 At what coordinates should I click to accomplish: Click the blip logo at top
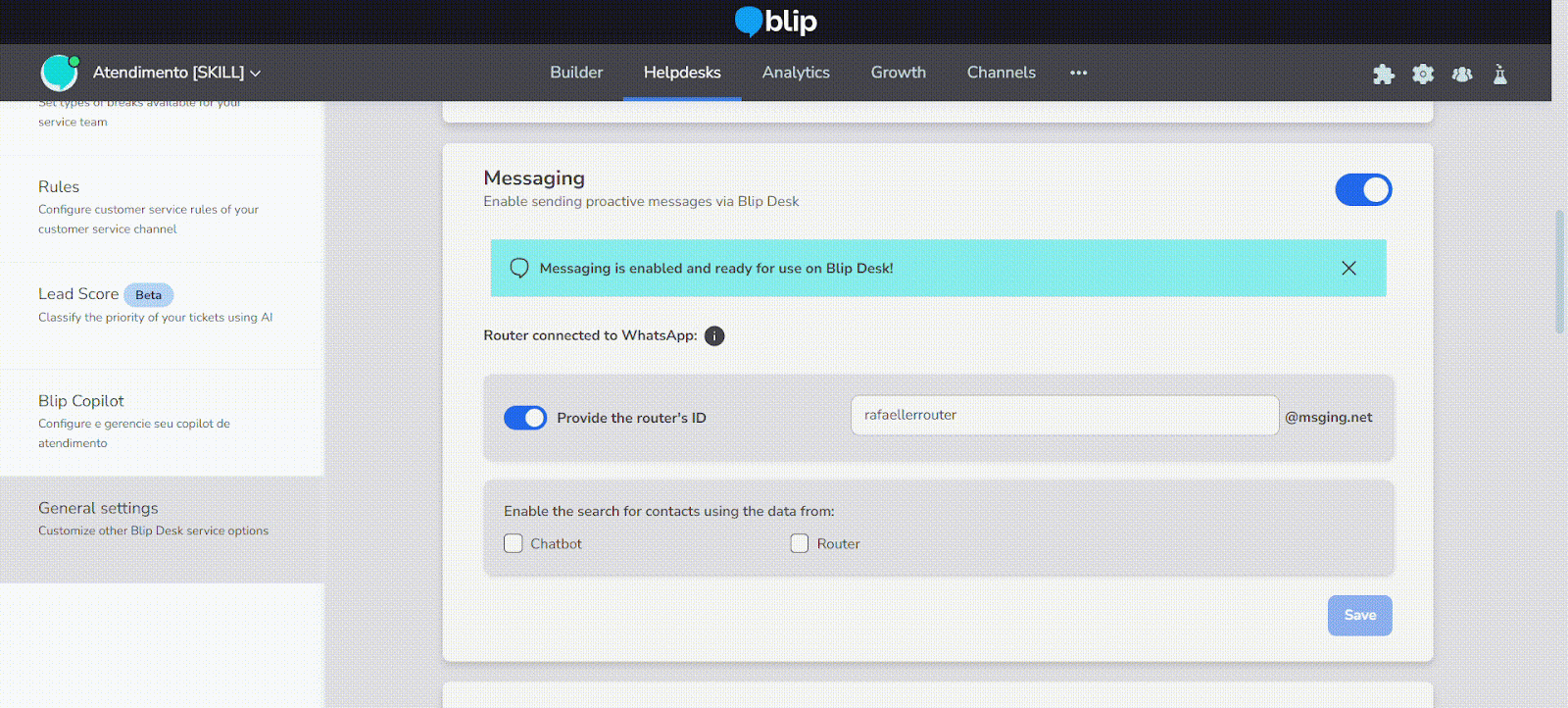(776, 21)
